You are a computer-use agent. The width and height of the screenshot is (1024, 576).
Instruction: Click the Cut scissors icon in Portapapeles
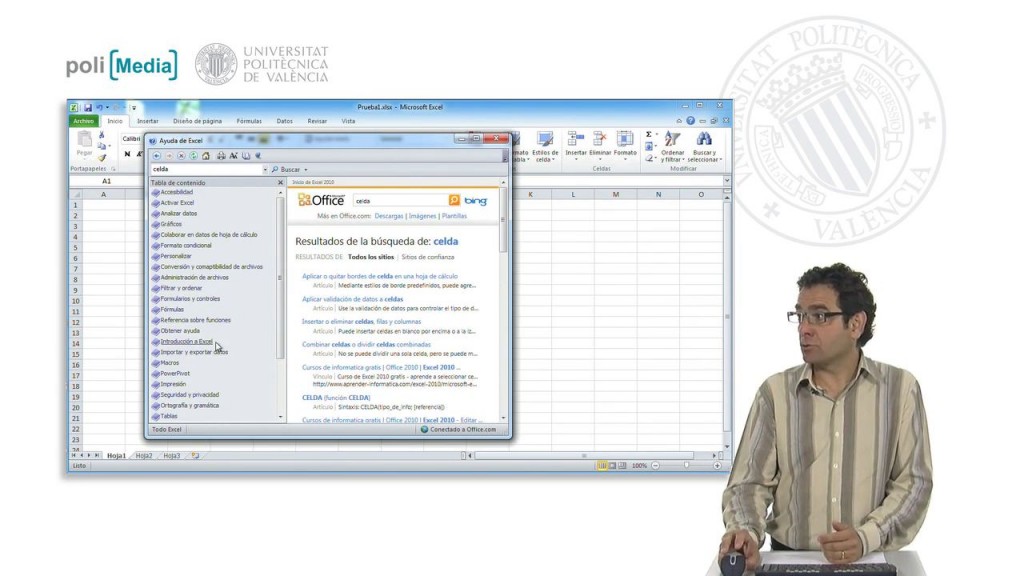click(x=101, y=135)
